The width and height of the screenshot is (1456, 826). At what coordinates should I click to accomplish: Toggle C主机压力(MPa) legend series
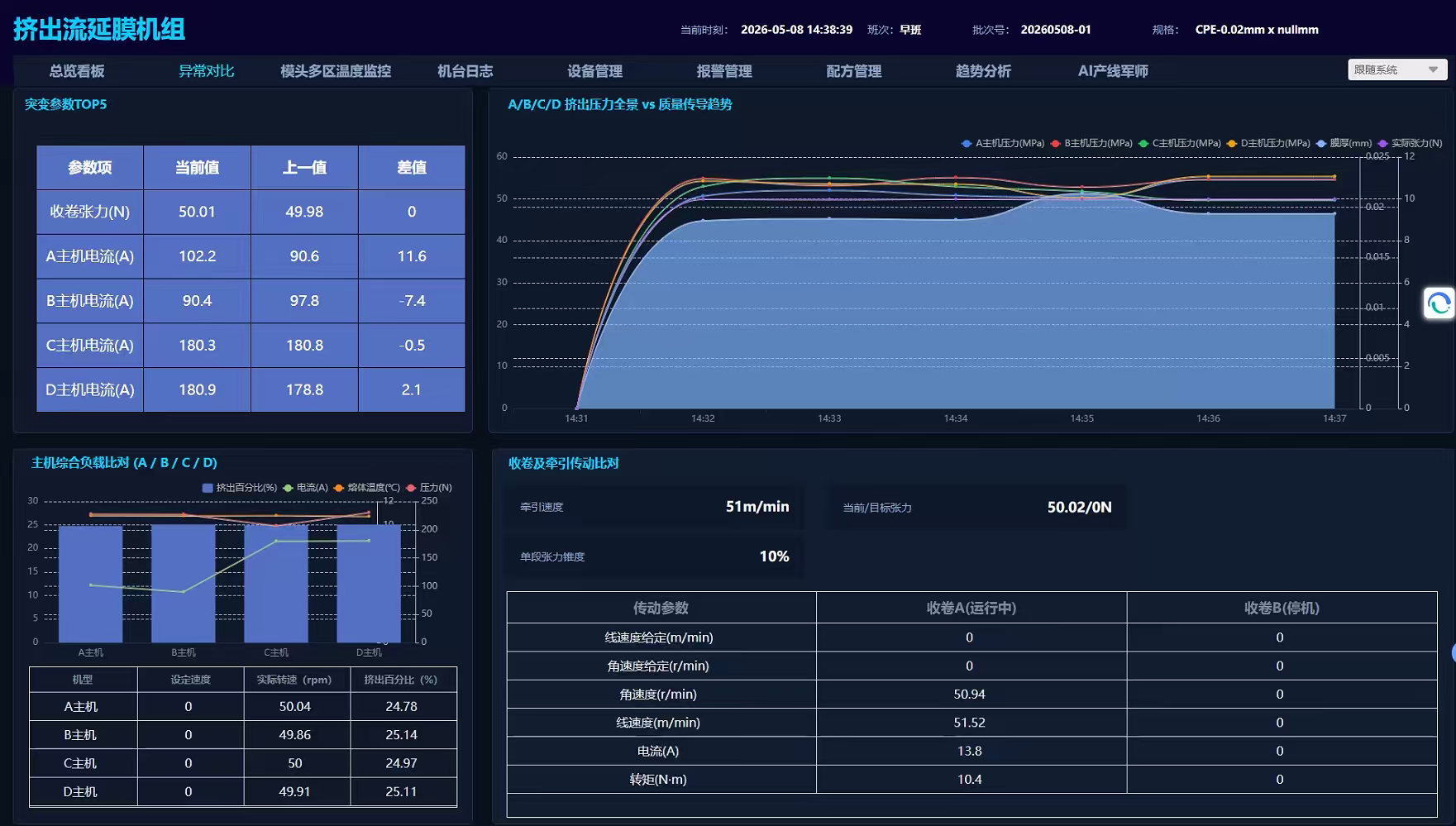(x=1180, y=143)
